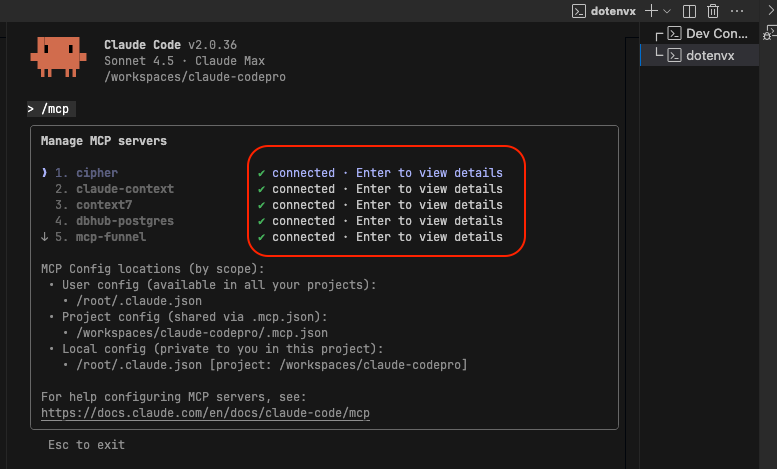Image resolution: width=777 pixels, height=469 pixels.
Task: Click the header /workspaces/claude-codepro directory path
Action: pos(195,77)
